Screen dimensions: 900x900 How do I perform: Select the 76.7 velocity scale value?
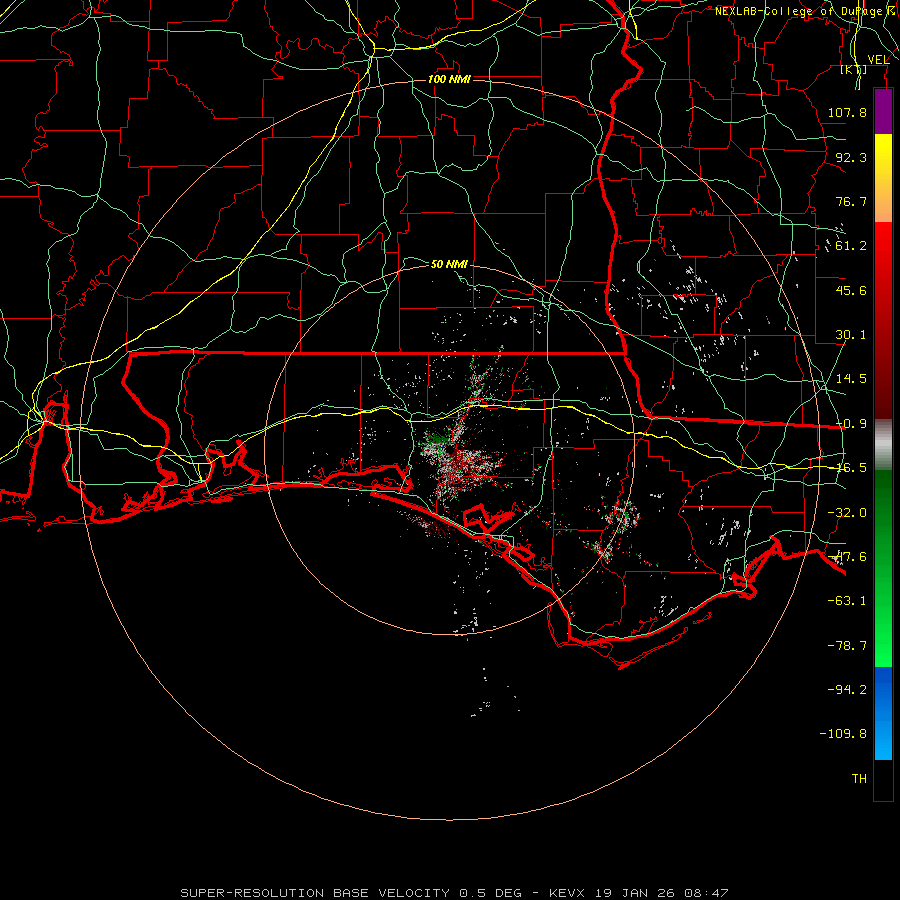point(851,201)
